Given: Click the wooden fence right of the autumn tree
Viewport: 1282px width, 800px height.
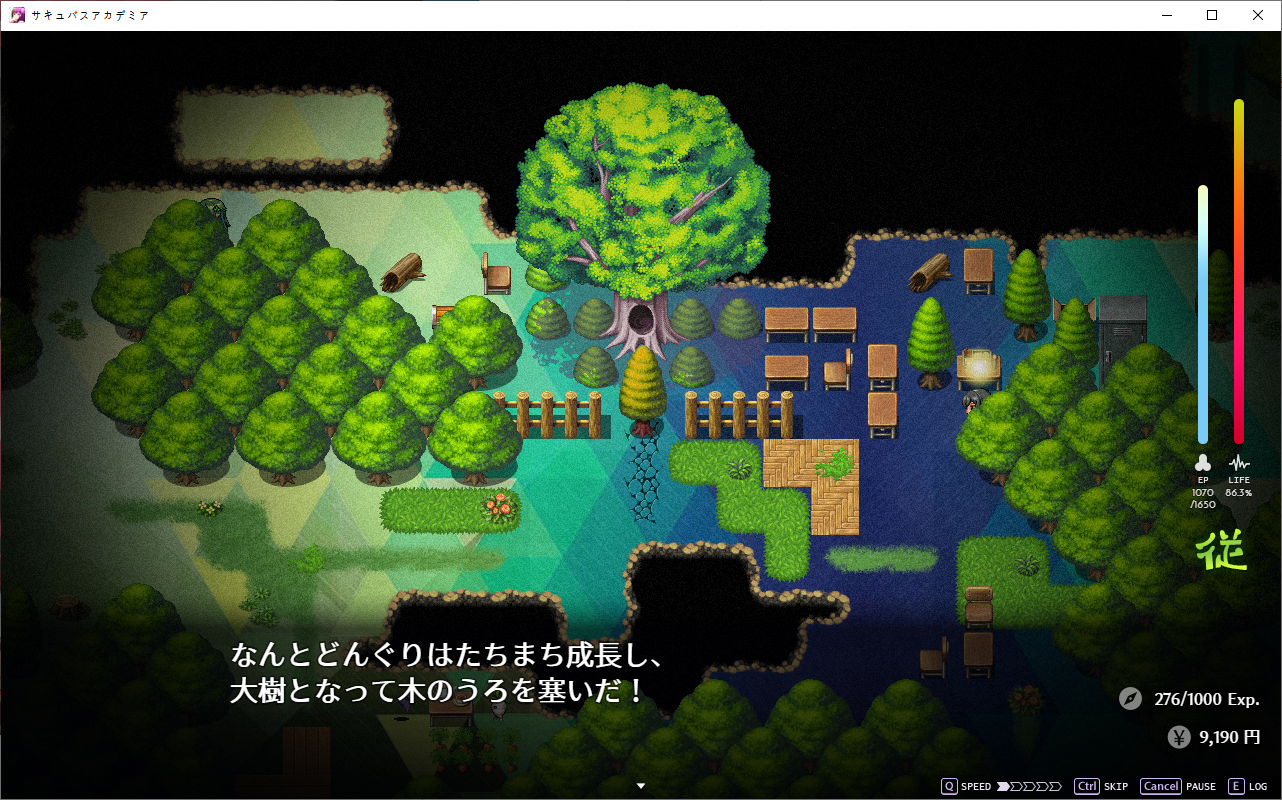Looking at the screenshot, I should pyautogui.click(x=739, y=415).
